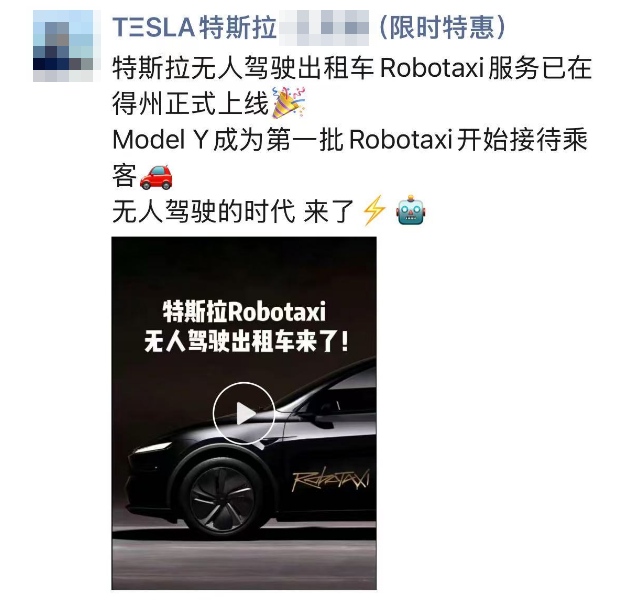The height and width of the screenshot is (600, 625).
Task: Click the red car emoji
Action: coord(156,177)
